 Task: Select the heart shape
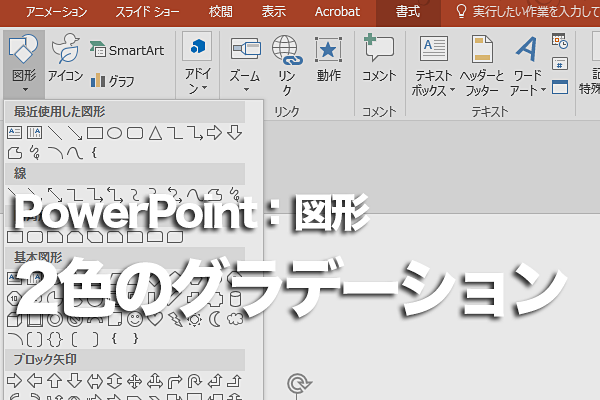pyautogui.click(x=155, y=319)
